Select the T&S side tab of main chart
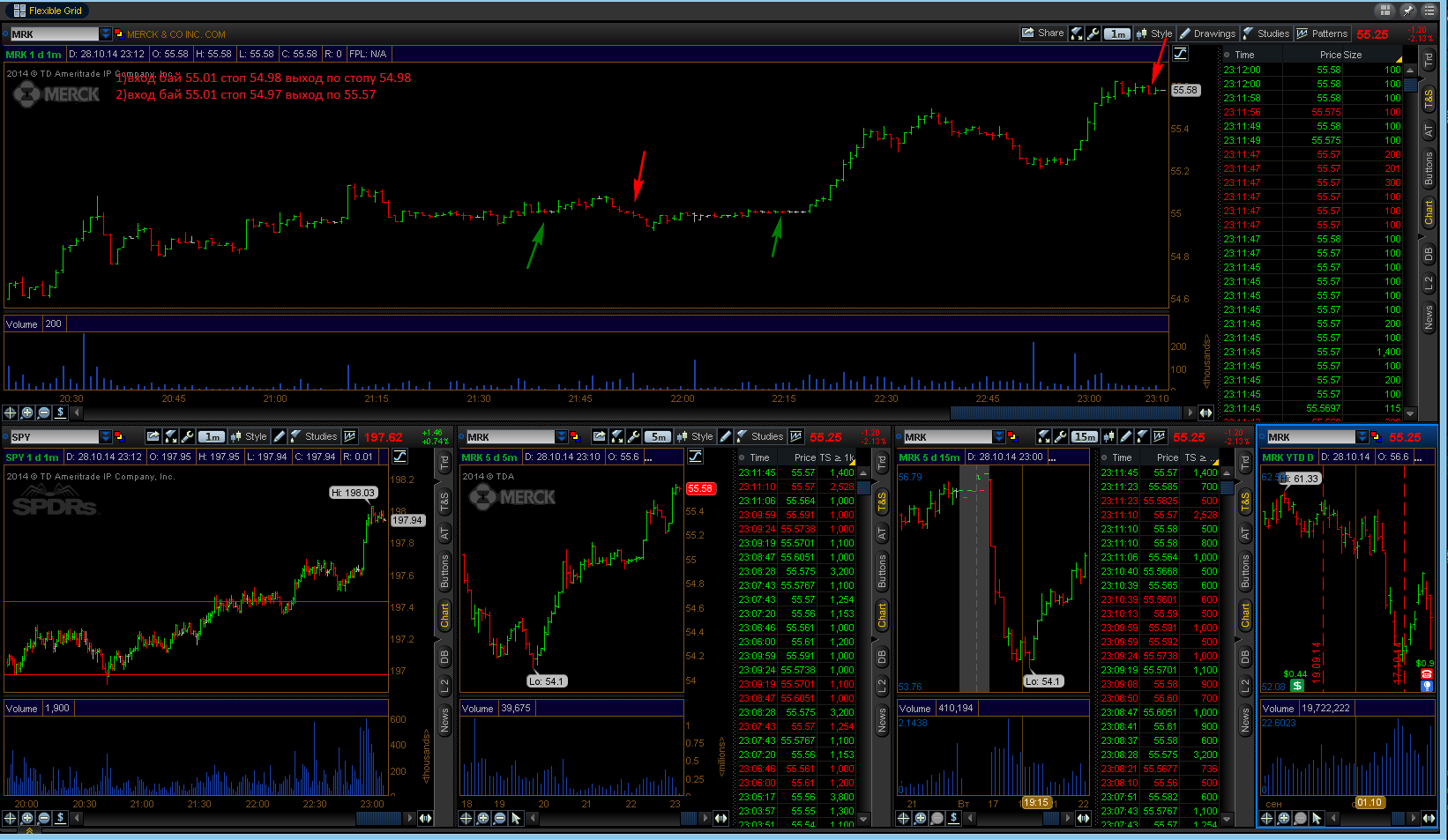The width and height of the screenshot is (1448, 840). pos(1429,98)
